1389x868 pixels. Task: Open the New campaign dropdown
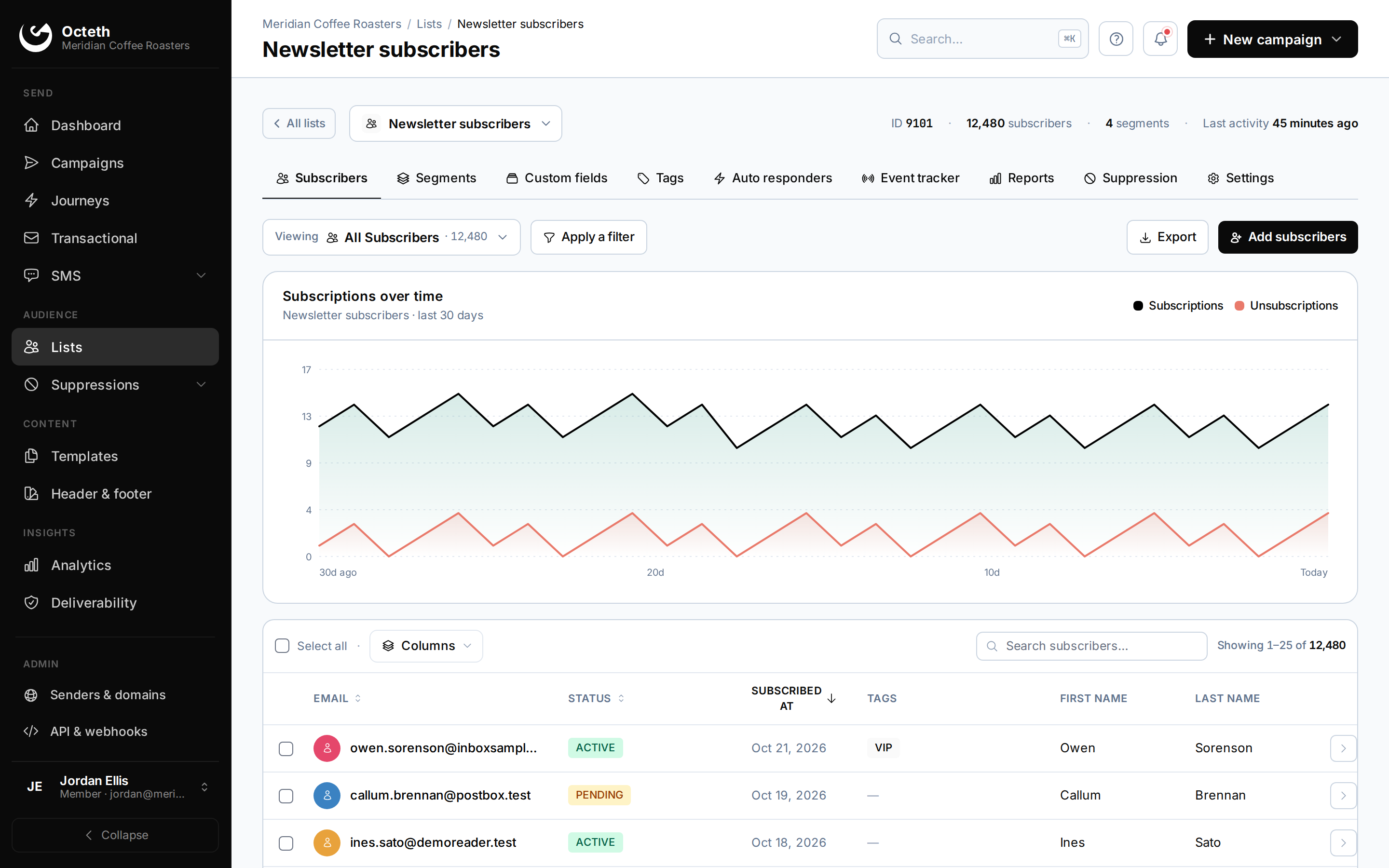[1272, 39]
